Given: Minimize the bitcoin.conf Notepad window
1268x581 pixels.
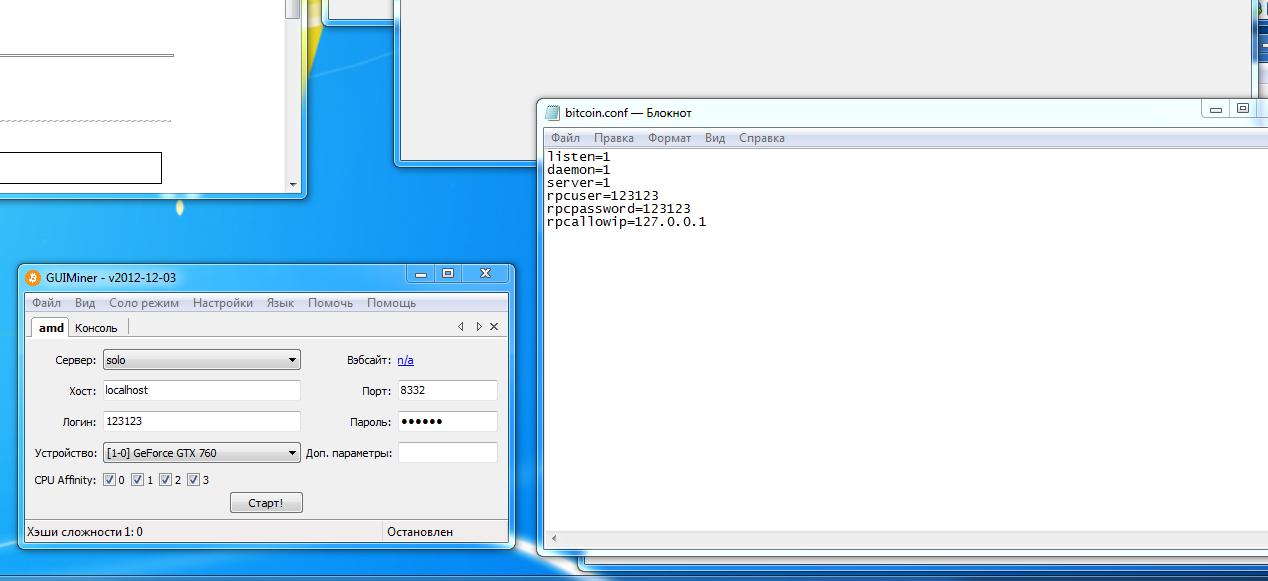Looking at the screenshot, I should pos(1216,108).
